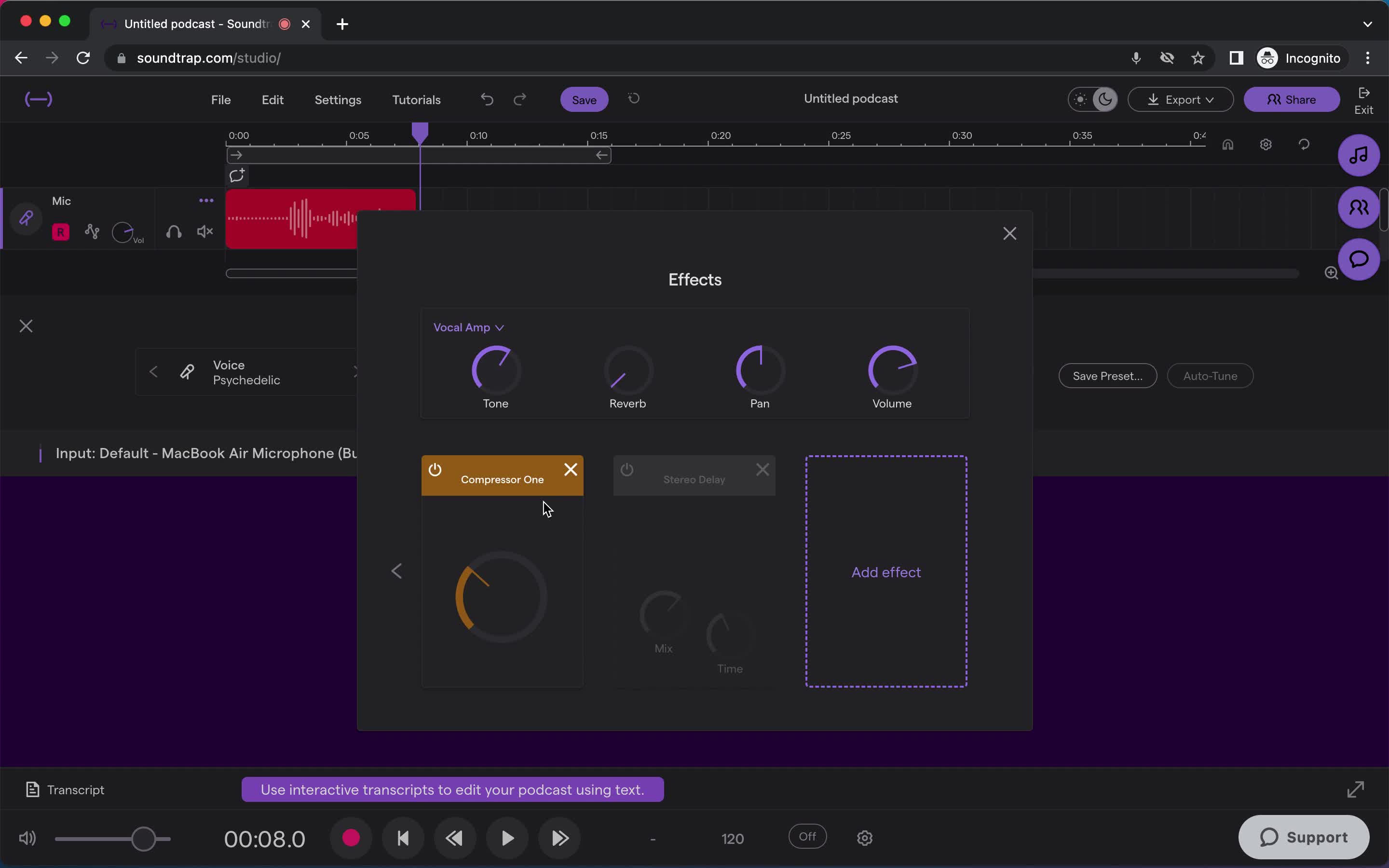Click the Add effect slot
Viewport: 1389px width, 868px height.
[886, 572]
